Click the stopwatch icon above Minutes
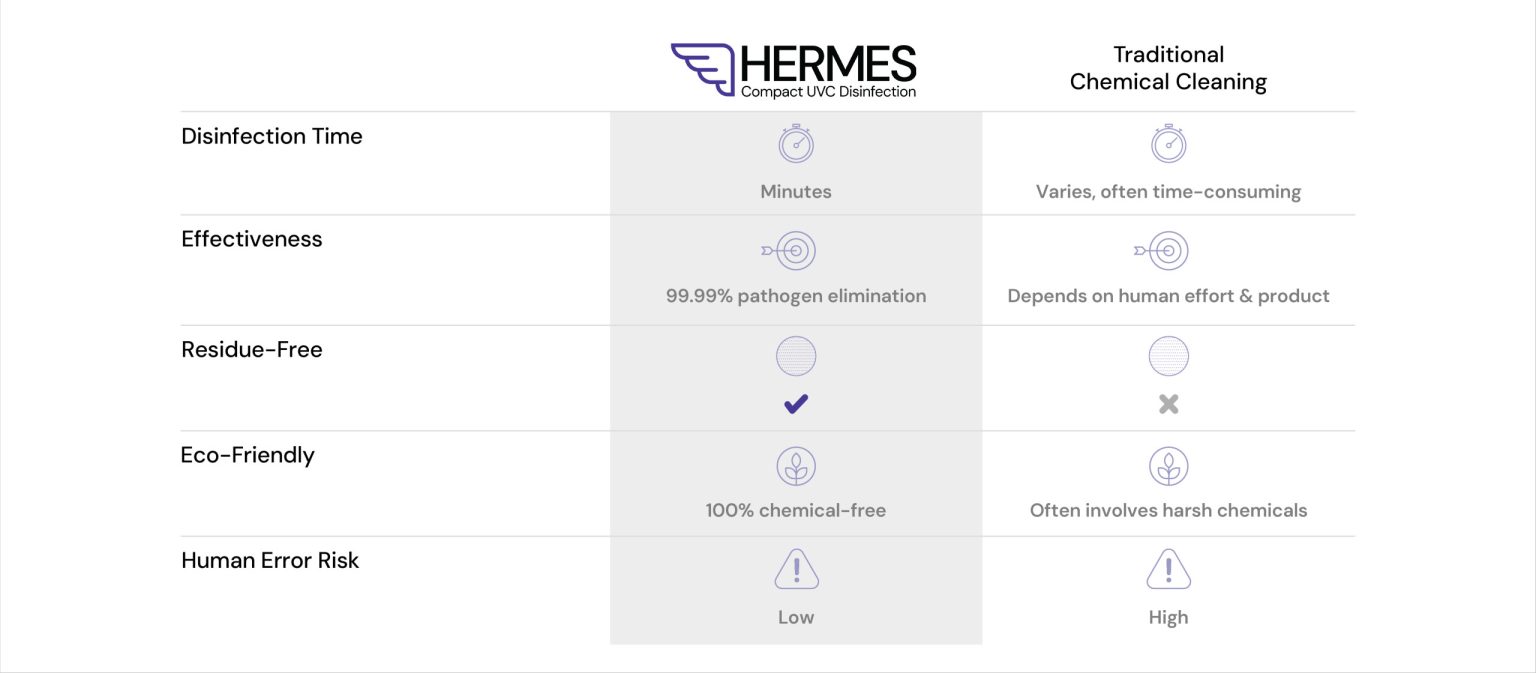Screen dimensions: 1536x673 (796, 143)
